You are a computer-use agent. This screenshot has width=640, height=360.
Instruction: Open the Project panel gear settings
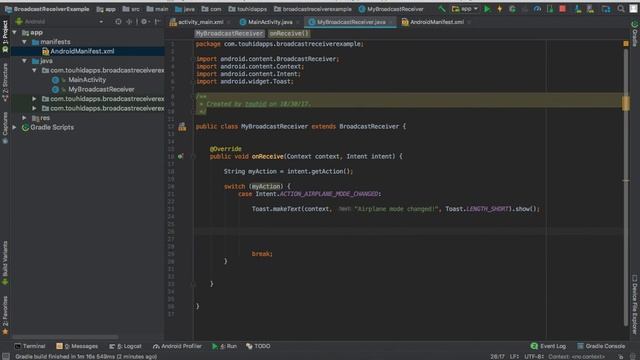tap(144, 22)
